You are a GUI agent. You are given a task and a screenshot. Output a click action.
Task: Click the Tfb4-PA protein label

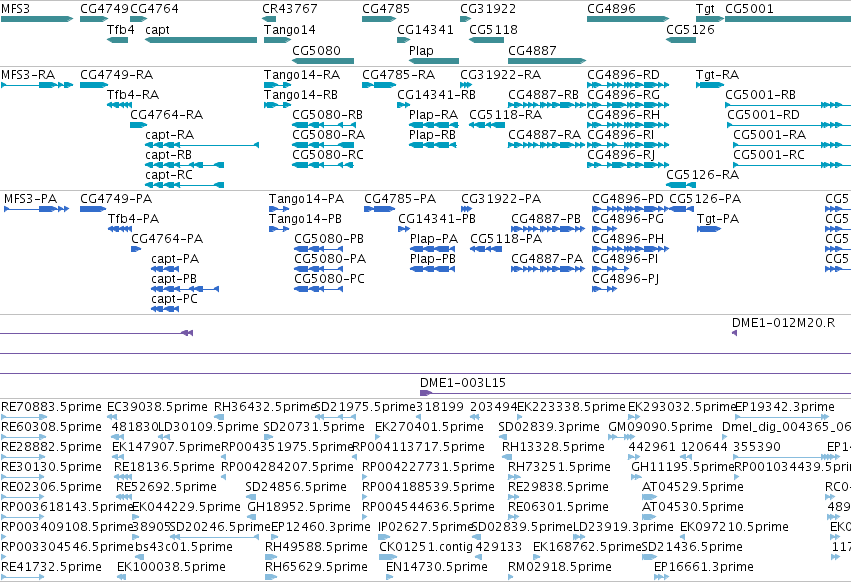tap(133, 219)
